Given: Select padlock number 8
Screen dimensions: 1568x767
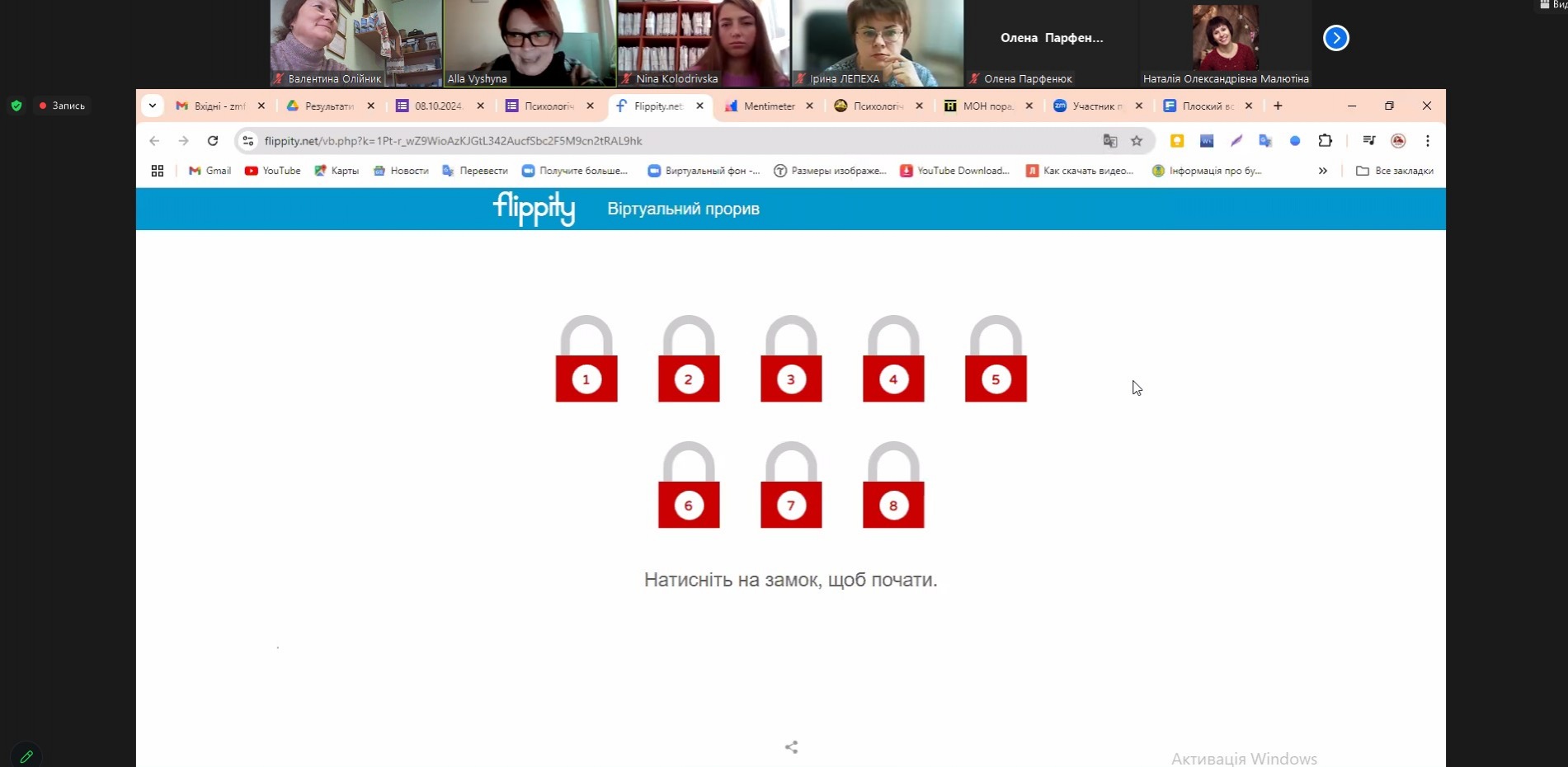Looking at the screenshot, I should pyautogui.click(x=893, y=485).
